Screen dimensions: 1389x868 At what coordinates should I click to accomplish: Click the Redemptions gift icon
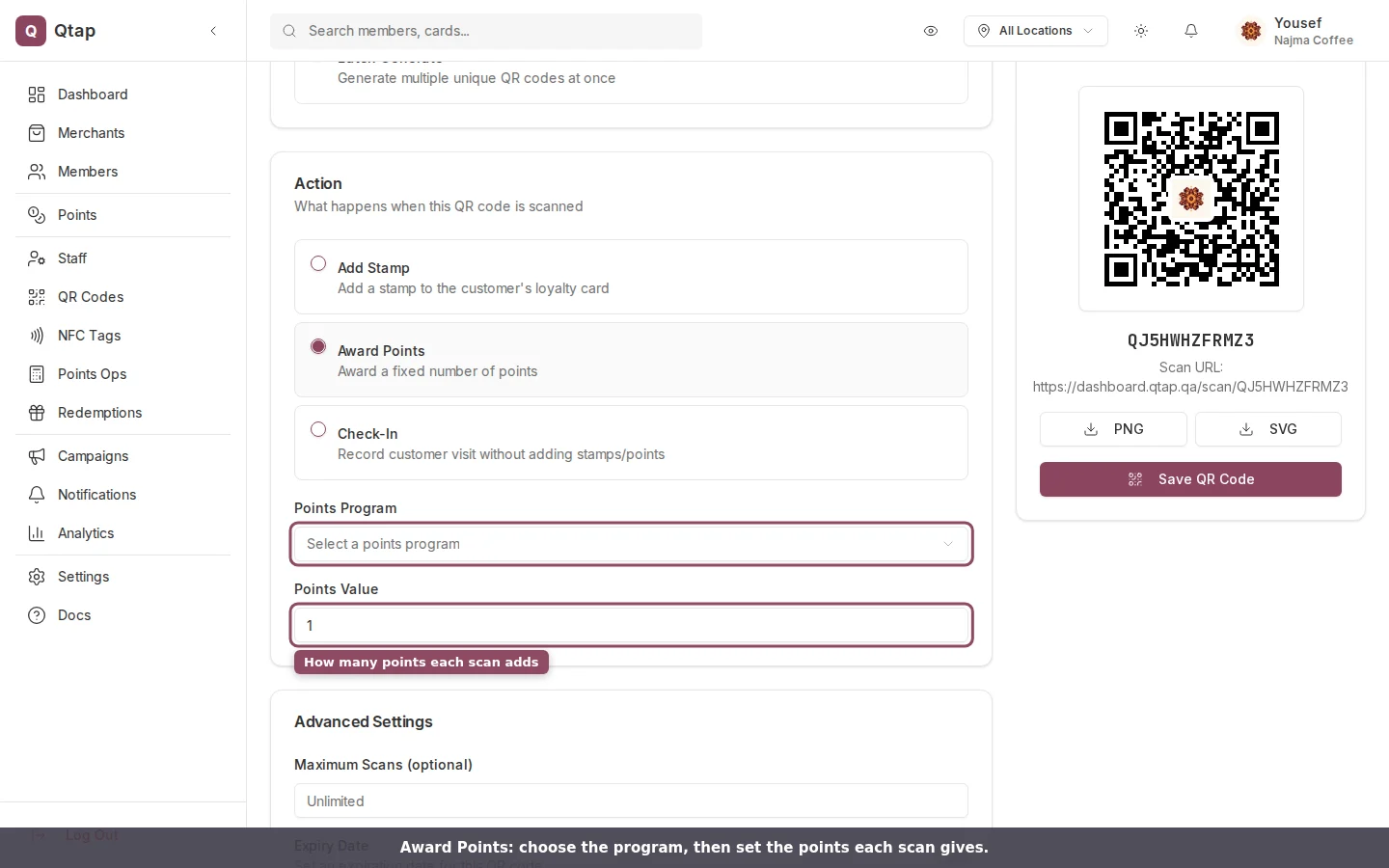37,413
